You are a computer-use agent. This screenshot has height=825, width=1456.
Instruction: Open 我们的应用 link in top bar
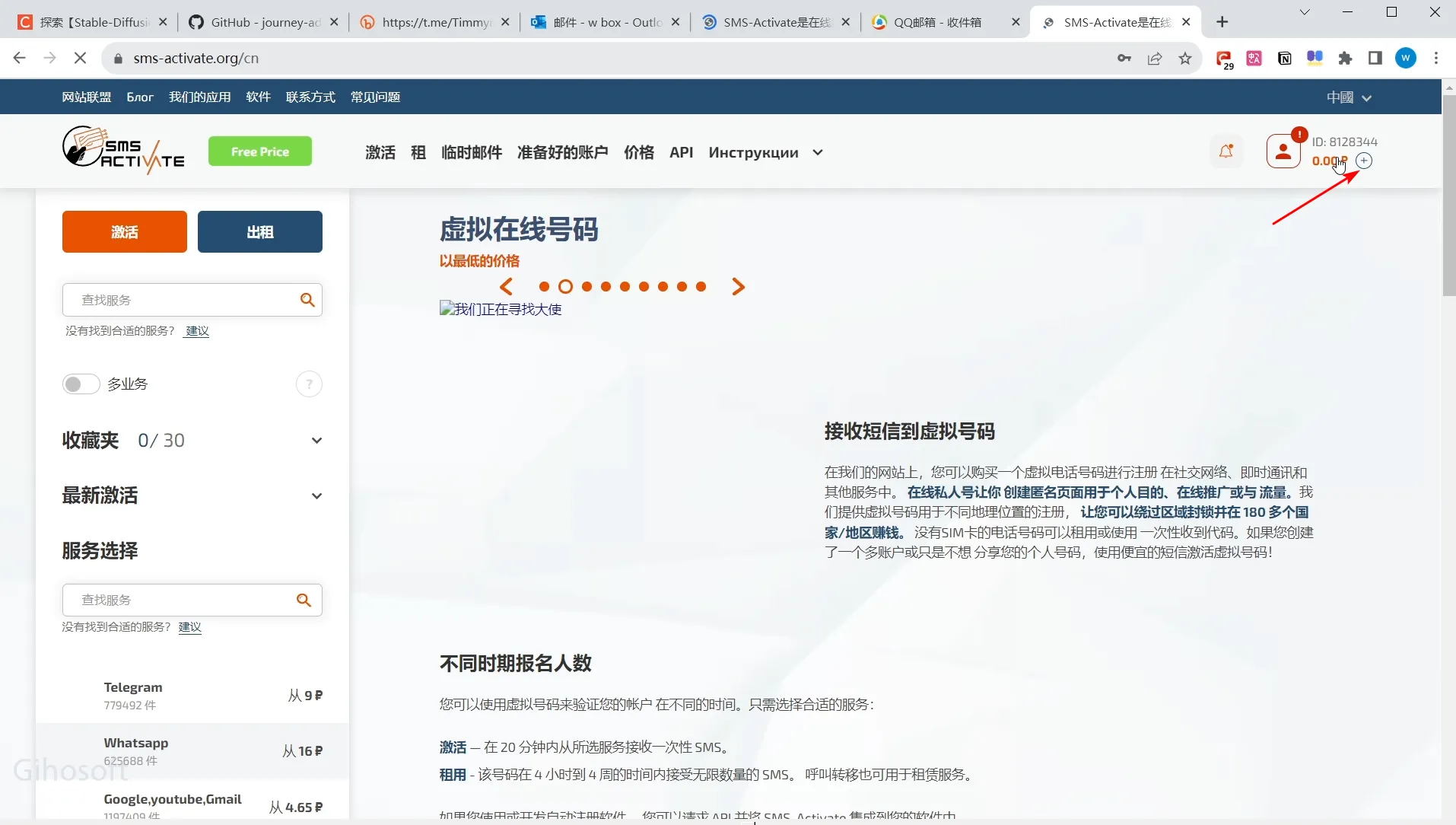coord(200,97)
